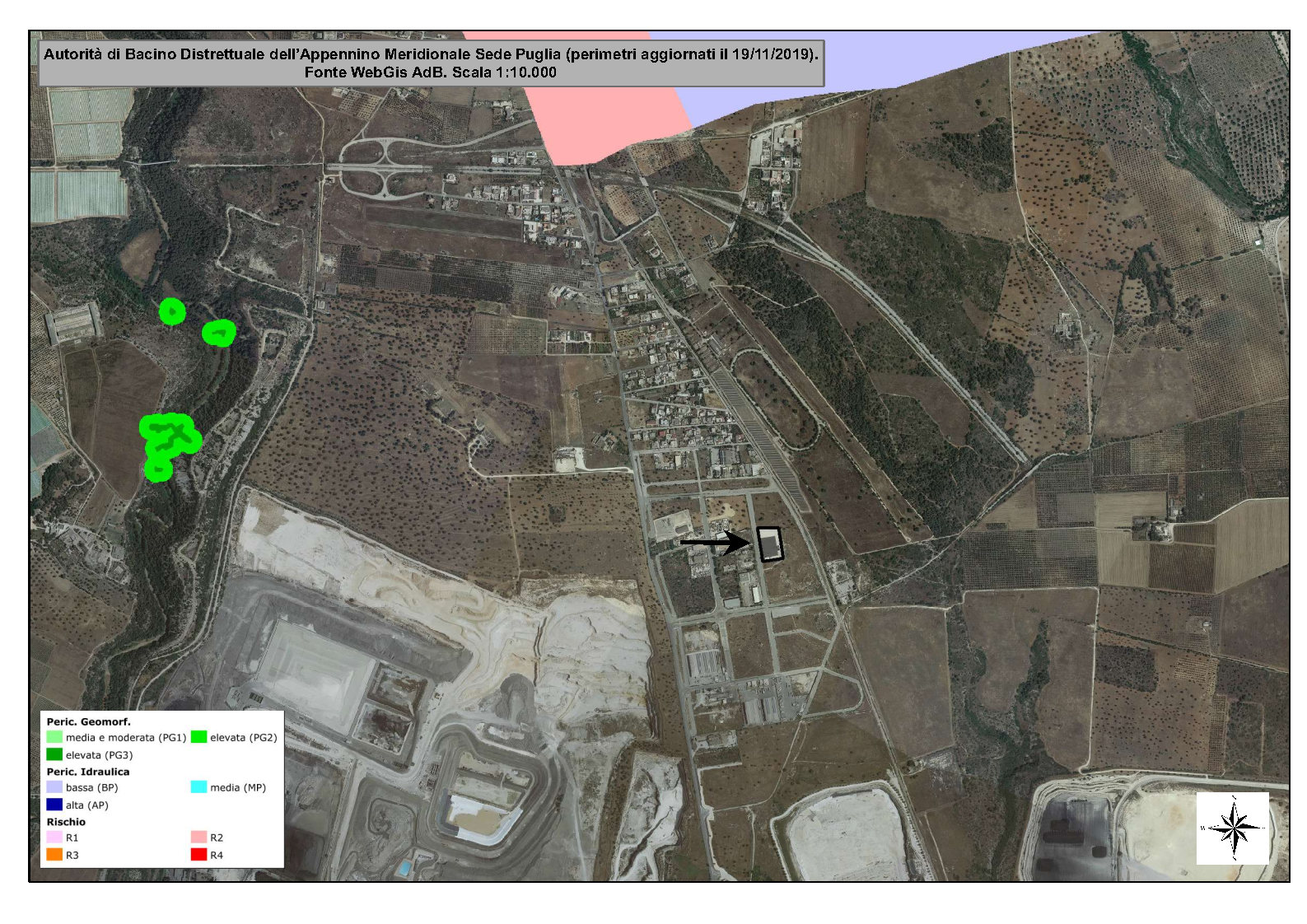The height and width of the screenshot is (924, 1307).
Task: Click the 'Fonte WebGis AdB. Scala 1:10.000' line
Action: click(431, 72)
